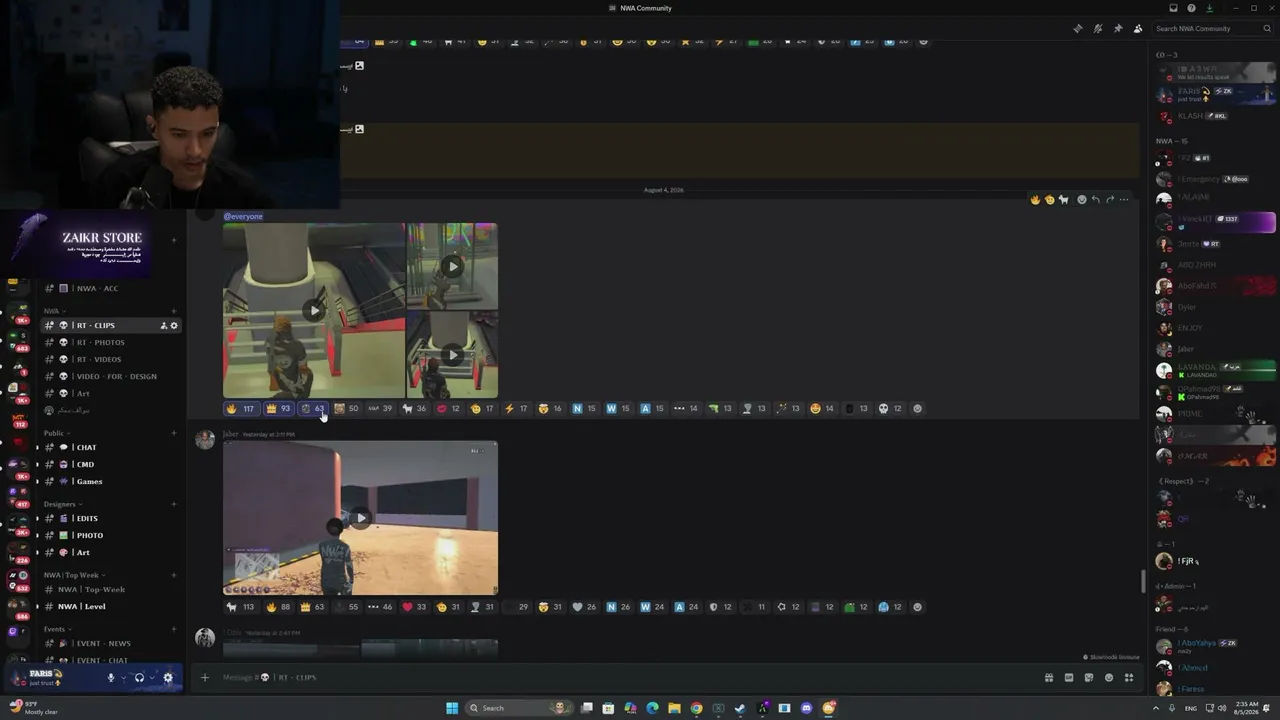The height and width of the screenshot is (720, 1280).
Task: Open the help icon in title bar
Action: [1191, 8]
